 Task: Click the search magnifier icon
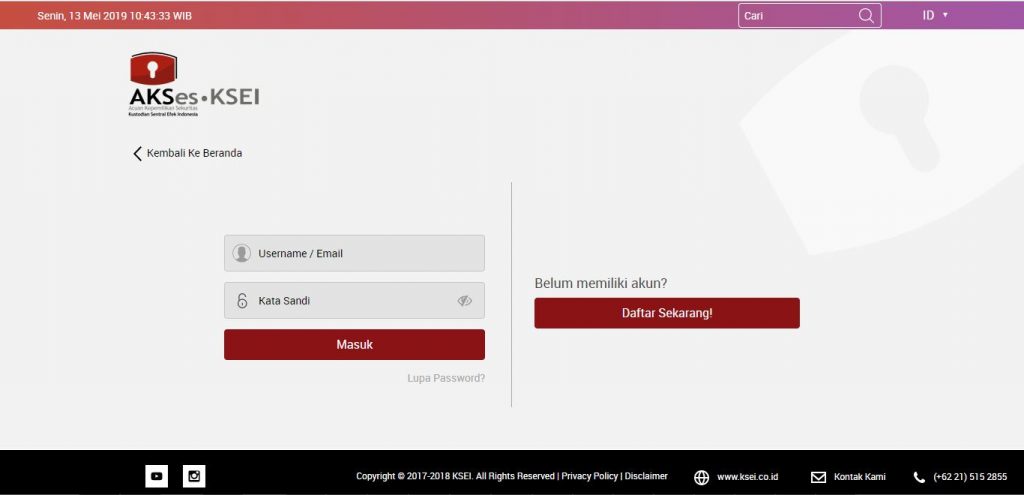point(866,16)
